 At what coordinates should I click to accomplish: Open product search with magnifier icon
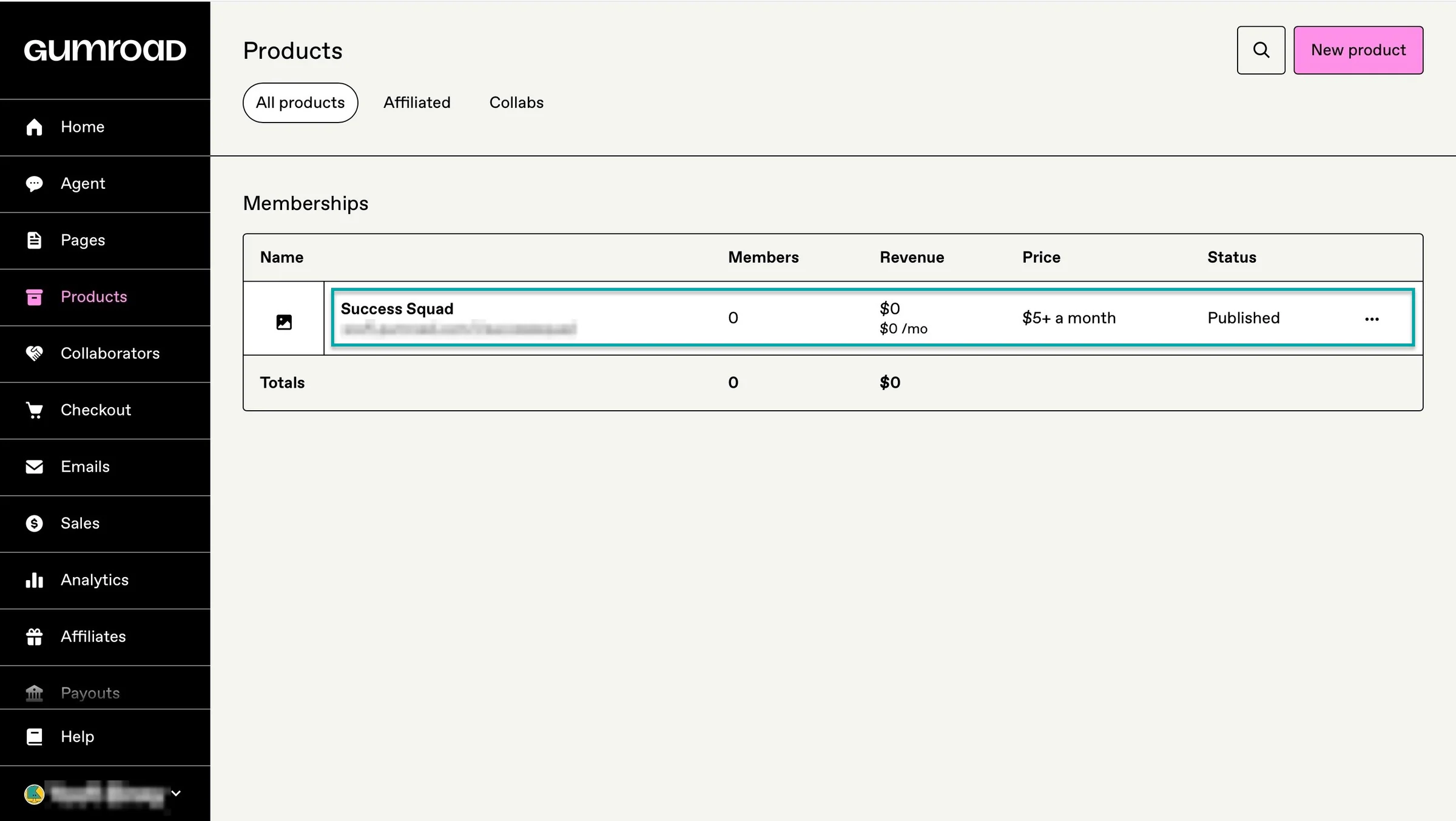coord(1261,50)
